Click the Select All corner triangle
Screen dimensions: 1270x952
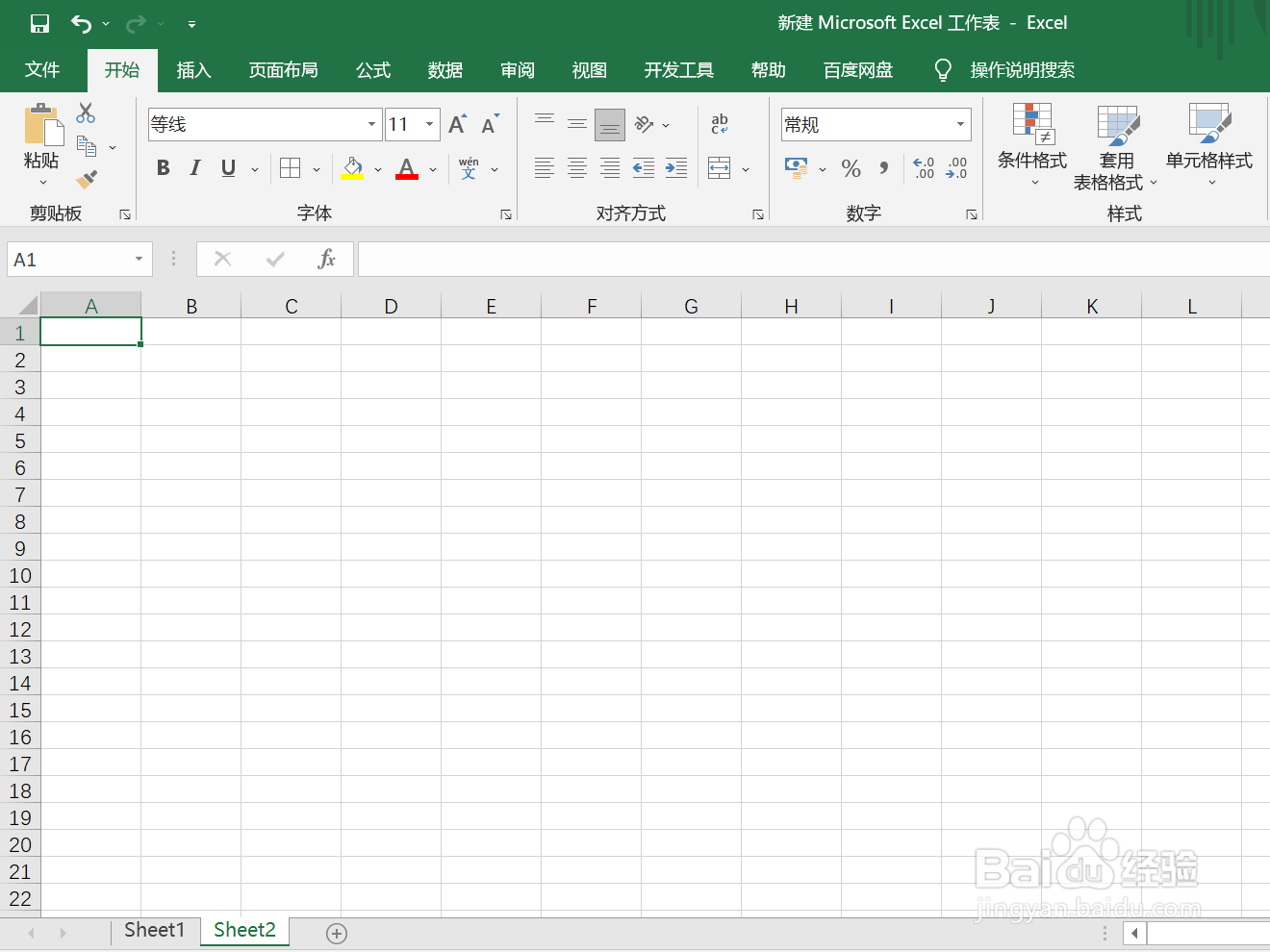(x=27, y=305)
